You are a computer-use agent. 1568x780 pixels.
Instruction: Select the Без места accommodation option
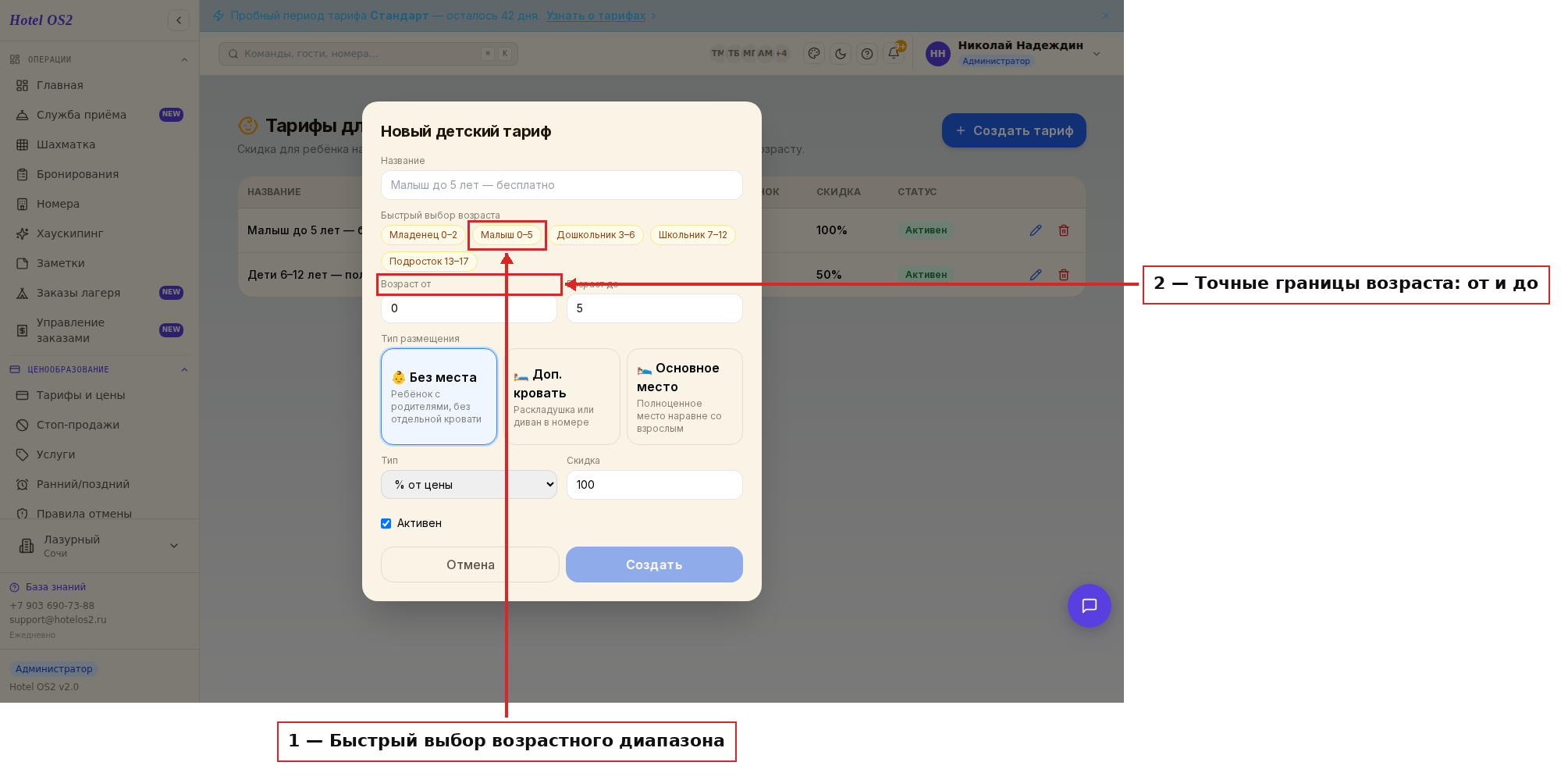pos(439,397)
